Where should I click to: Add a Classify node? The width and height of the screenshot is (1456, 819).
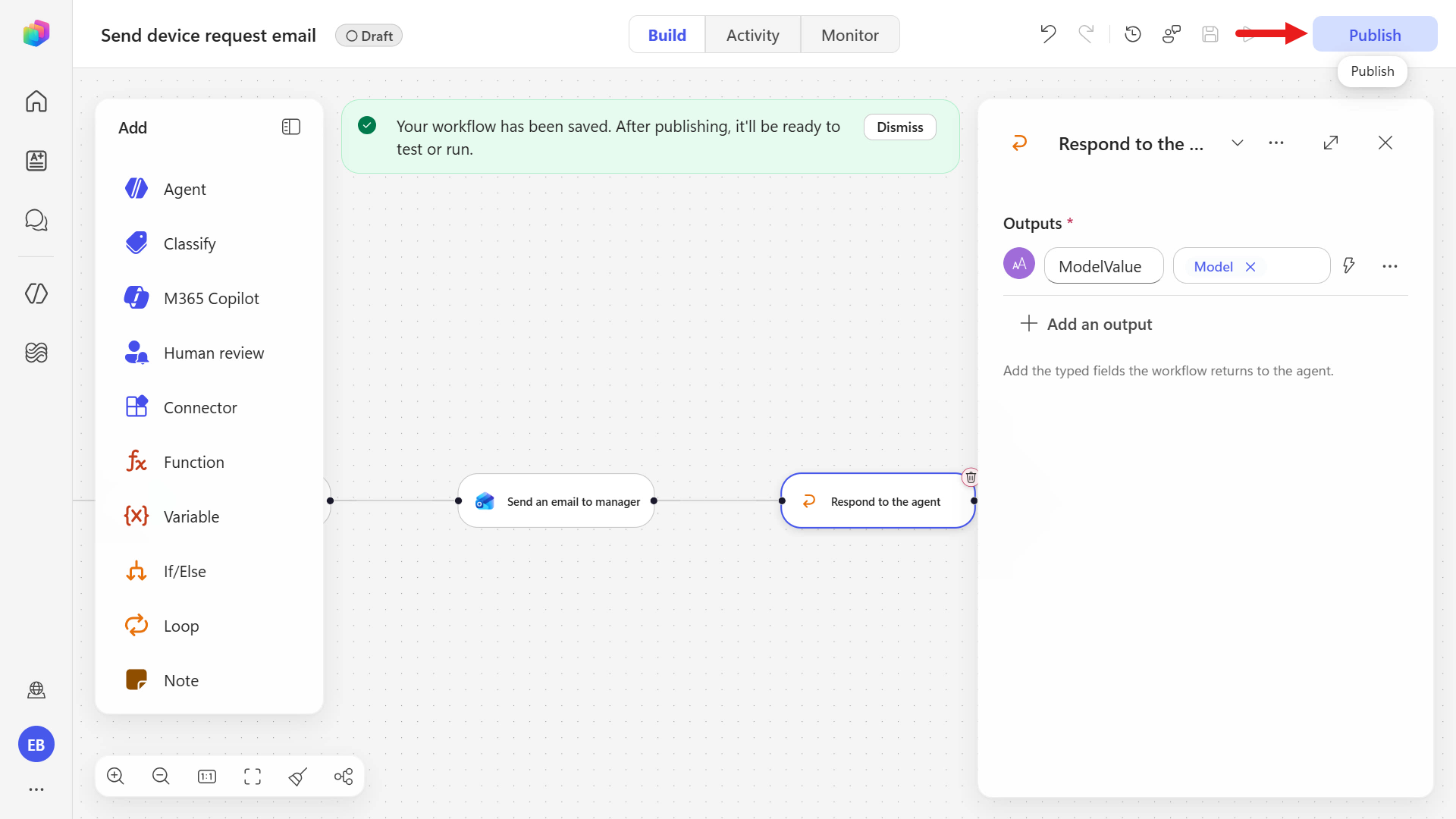(x=209, y=243)
